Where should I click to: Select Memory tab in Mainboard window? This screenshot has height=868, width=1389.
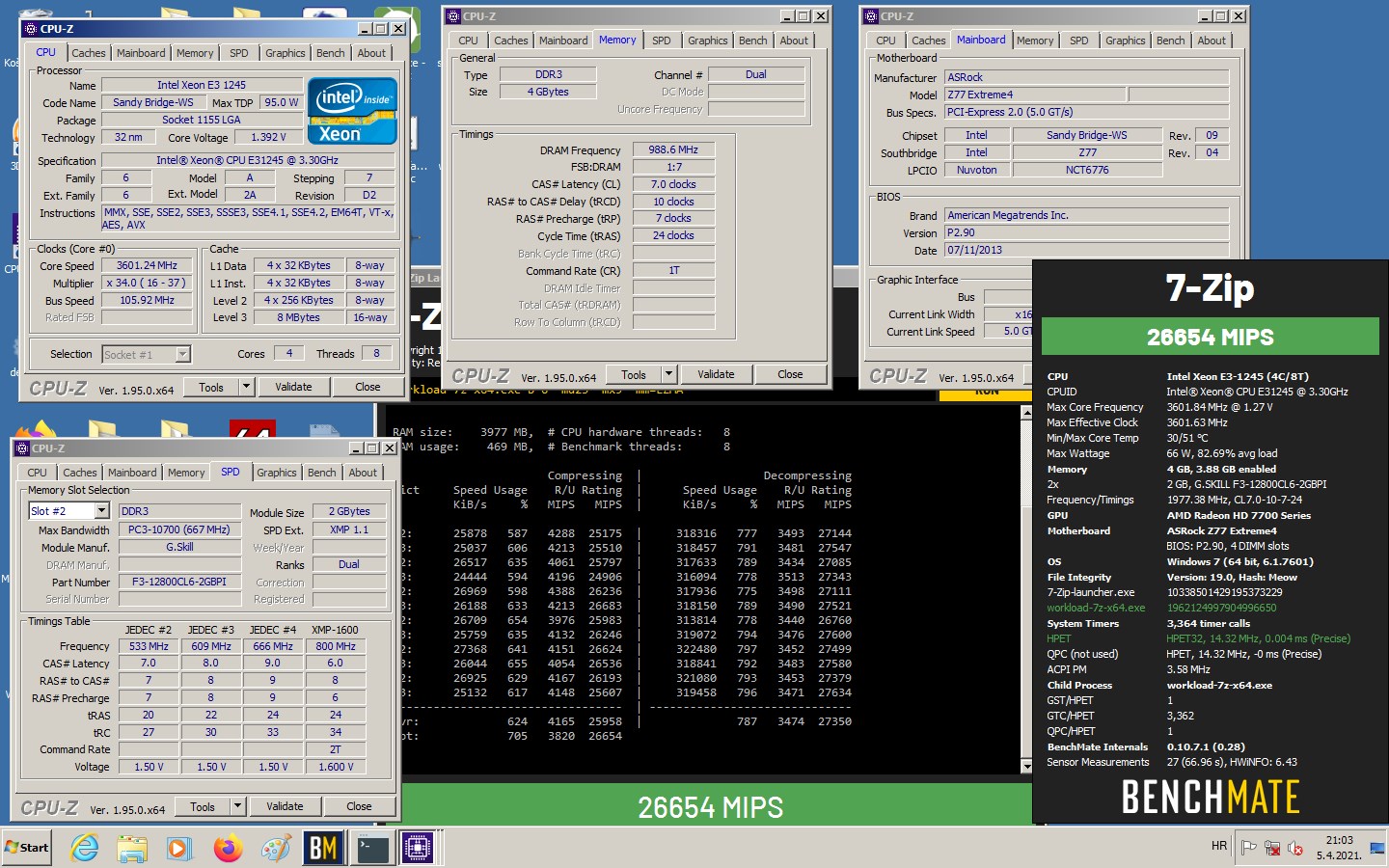pos(1035,41)
